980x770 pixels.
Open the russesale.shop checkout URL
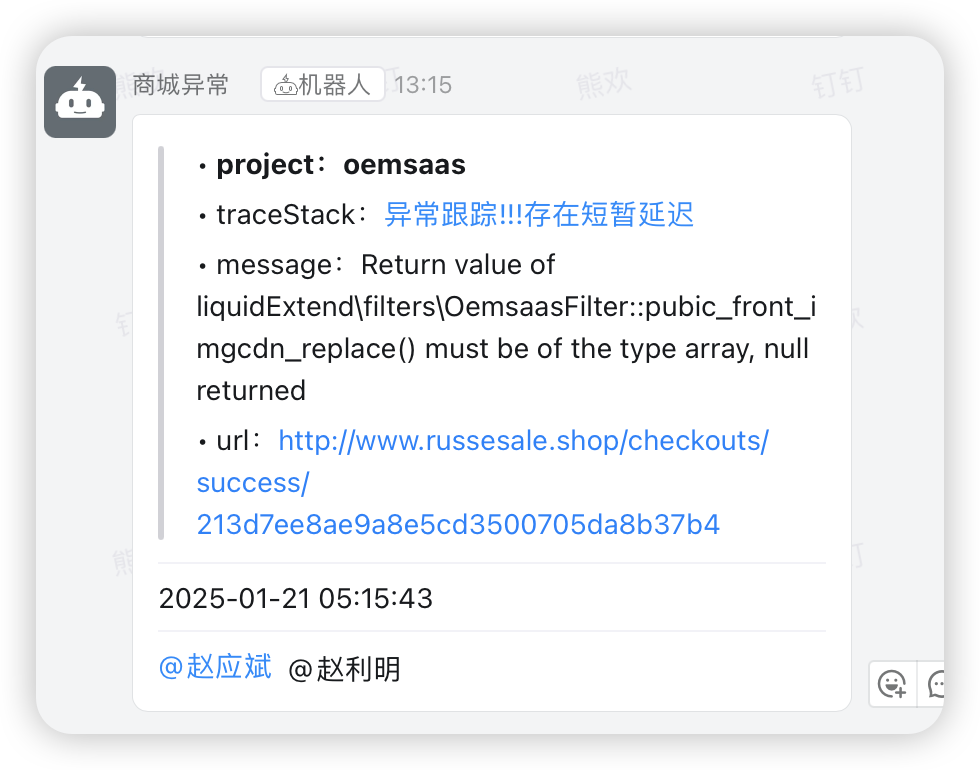pos(523,440)
